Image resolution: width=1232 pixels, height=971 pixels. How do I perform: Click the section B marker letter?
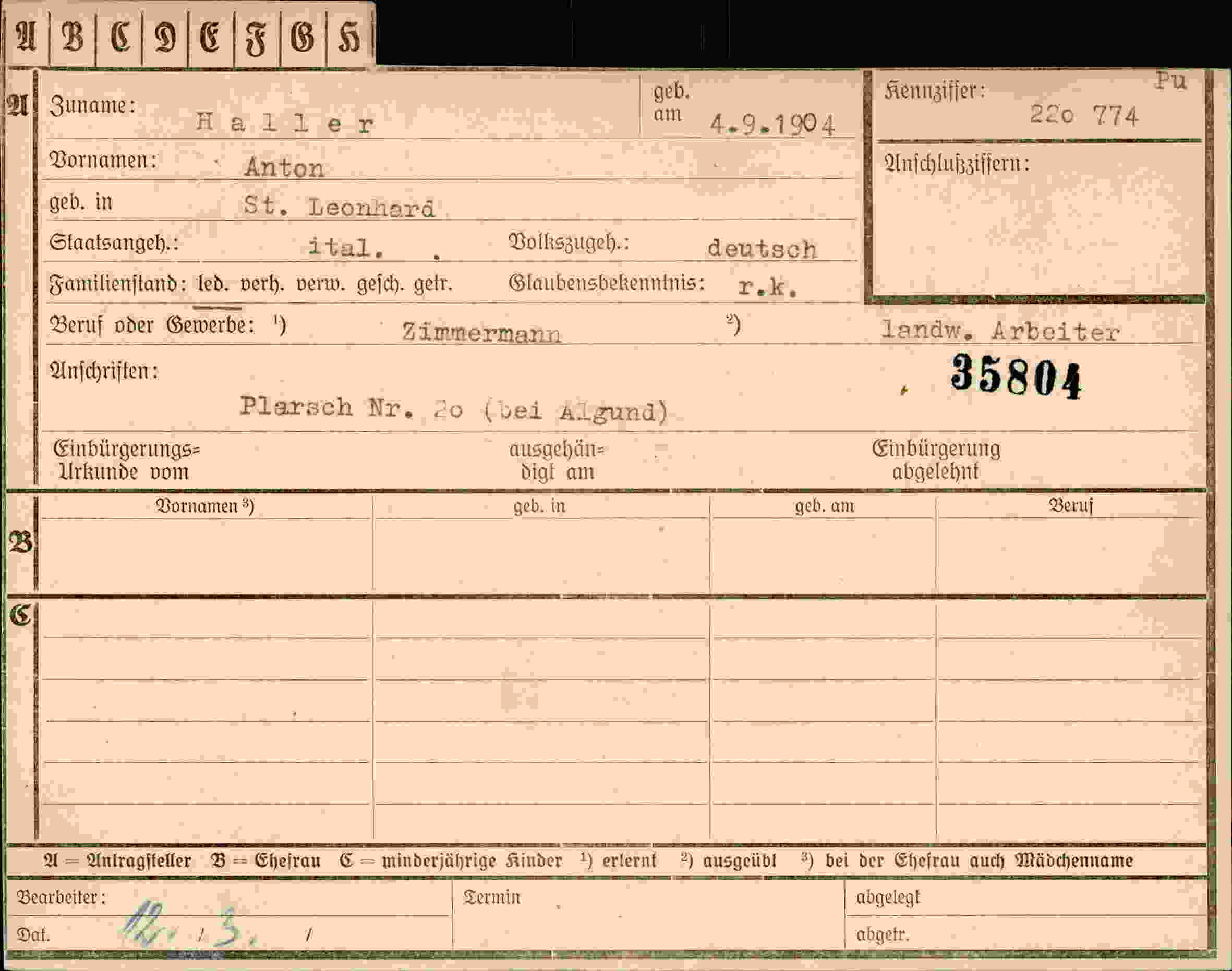pyautogui.click(x=21, y=543)
